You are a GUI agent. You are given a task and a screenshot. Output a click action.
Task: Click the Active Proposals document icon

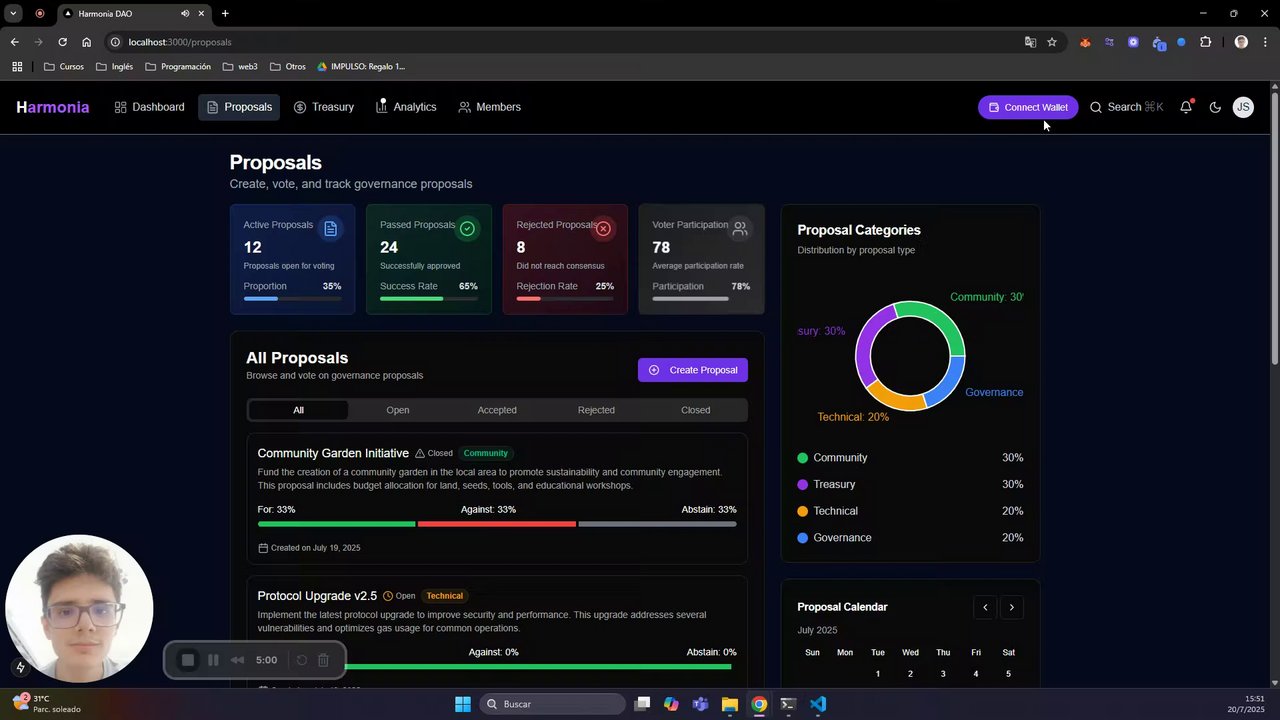tap(330, 229)
